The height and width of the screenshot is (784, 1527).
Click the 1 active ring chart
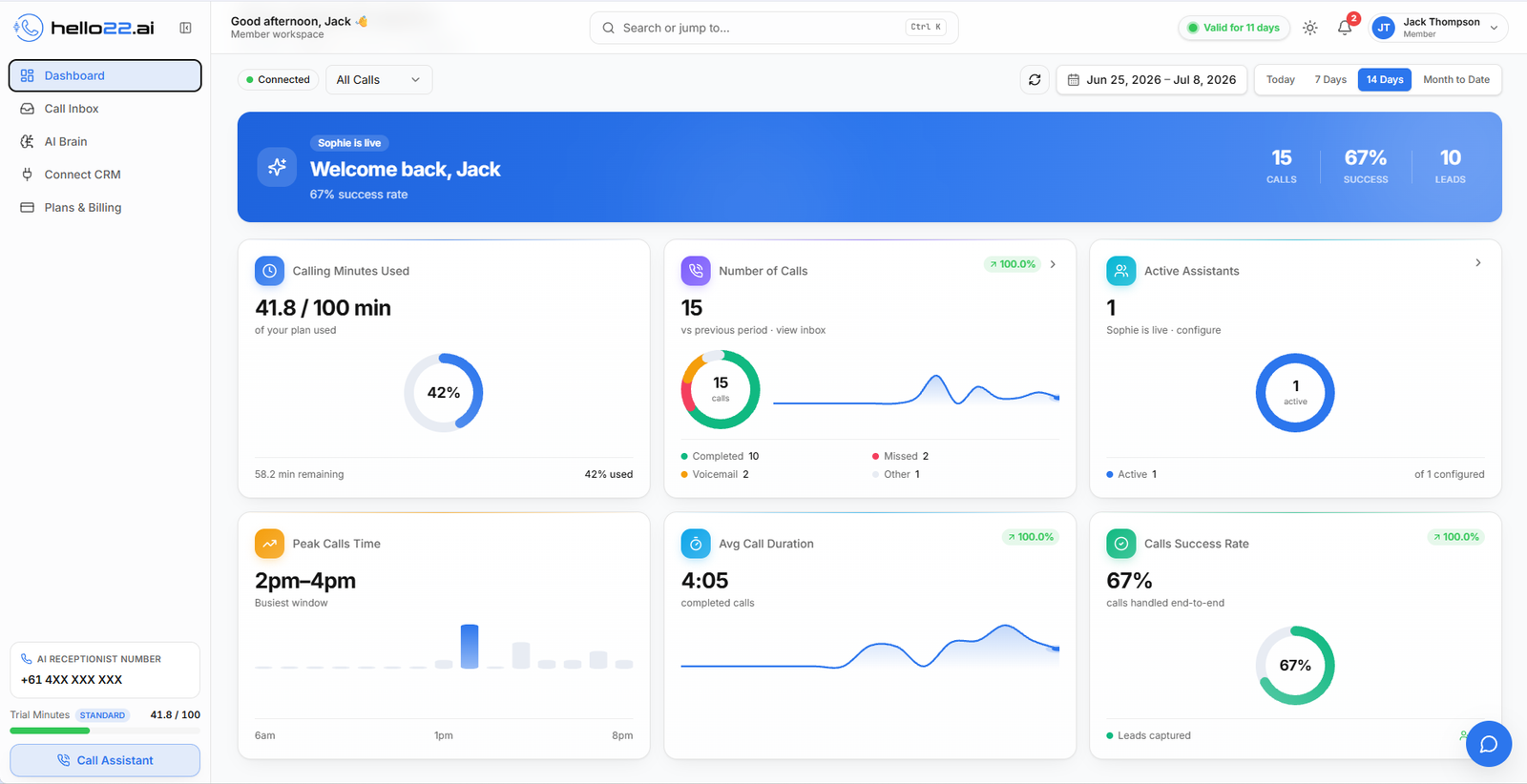1295,393
